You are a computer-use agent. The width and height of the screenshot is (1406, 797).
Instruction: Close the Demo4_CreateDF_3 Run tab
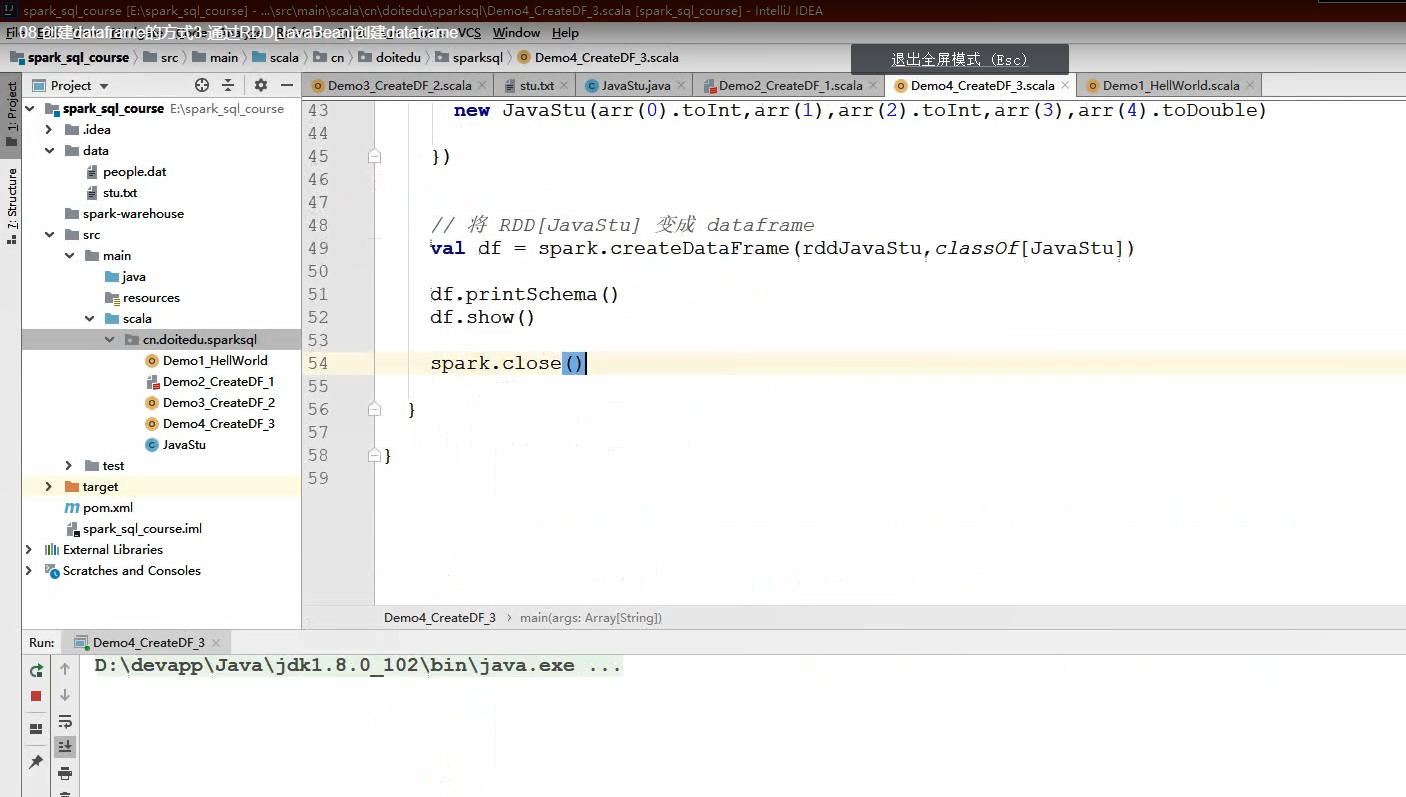tap(216, 643)
